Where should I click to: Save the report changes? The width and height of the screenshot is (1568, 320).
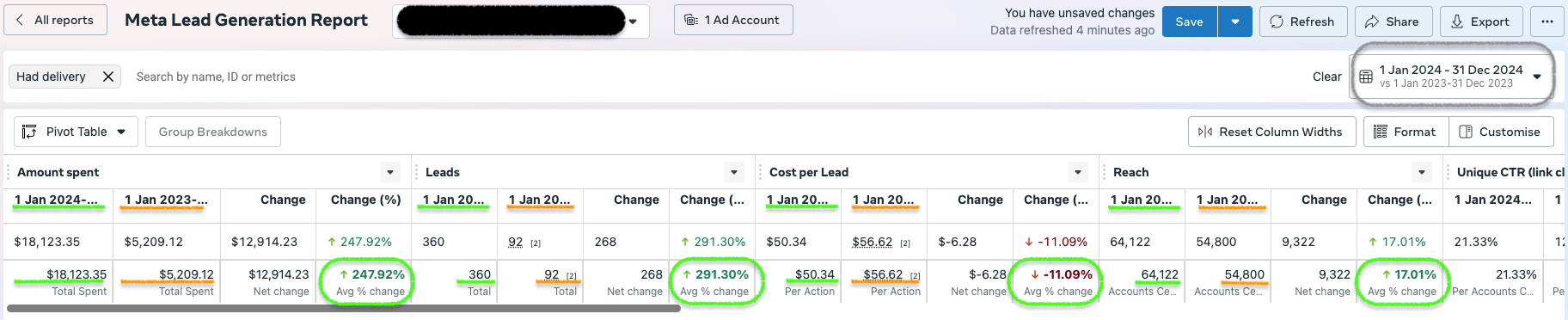pyautogui.click(x=1190, y=22)
